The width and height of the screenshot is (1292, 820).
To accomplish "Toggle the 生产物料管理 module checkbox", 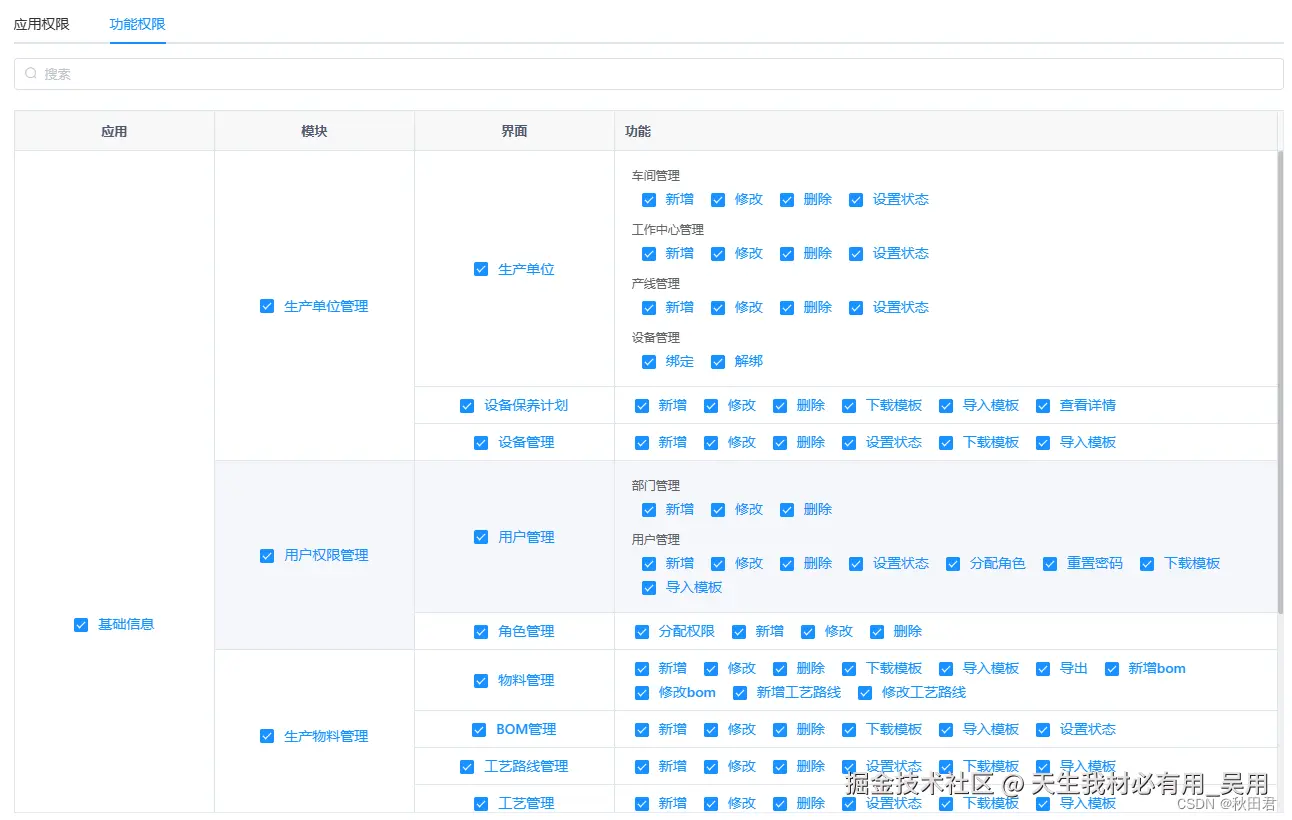I will (267, 736).
